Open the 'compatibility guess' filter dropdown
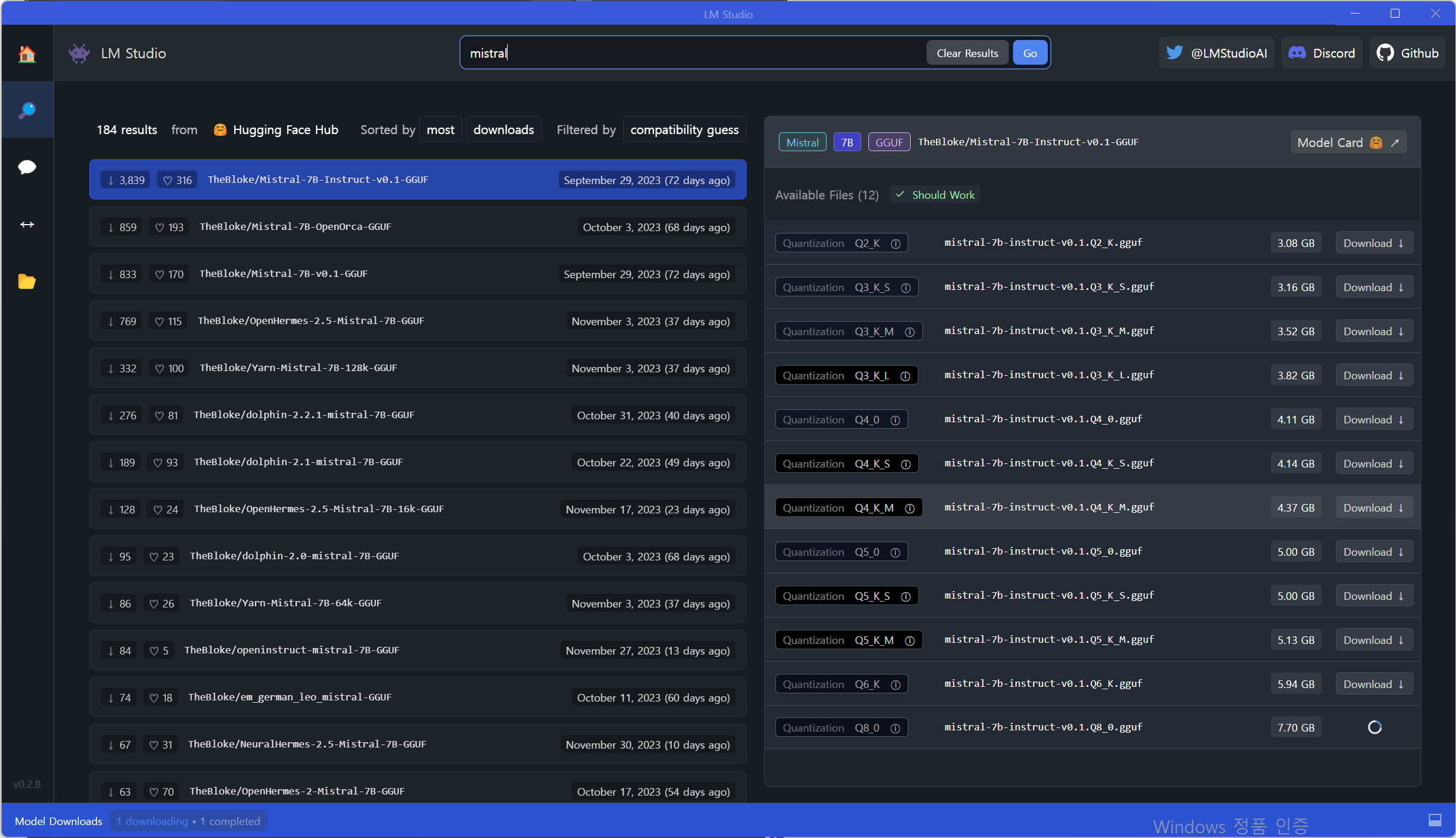Image resolution: width=1456 pixels, height=838 pixels. pos(684,129)
